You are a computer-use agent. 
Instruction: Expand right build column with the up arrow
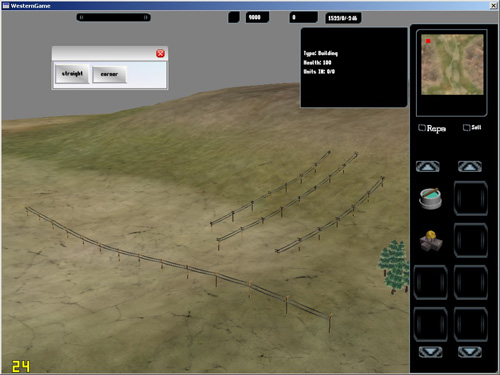point(470,166)
